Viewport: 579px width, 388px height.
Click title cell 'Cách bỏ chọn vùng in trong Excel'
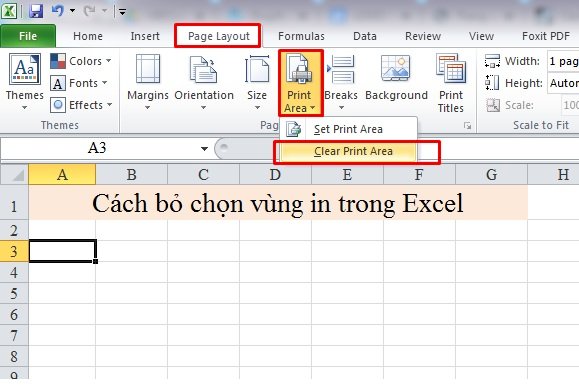coord(278,203)
